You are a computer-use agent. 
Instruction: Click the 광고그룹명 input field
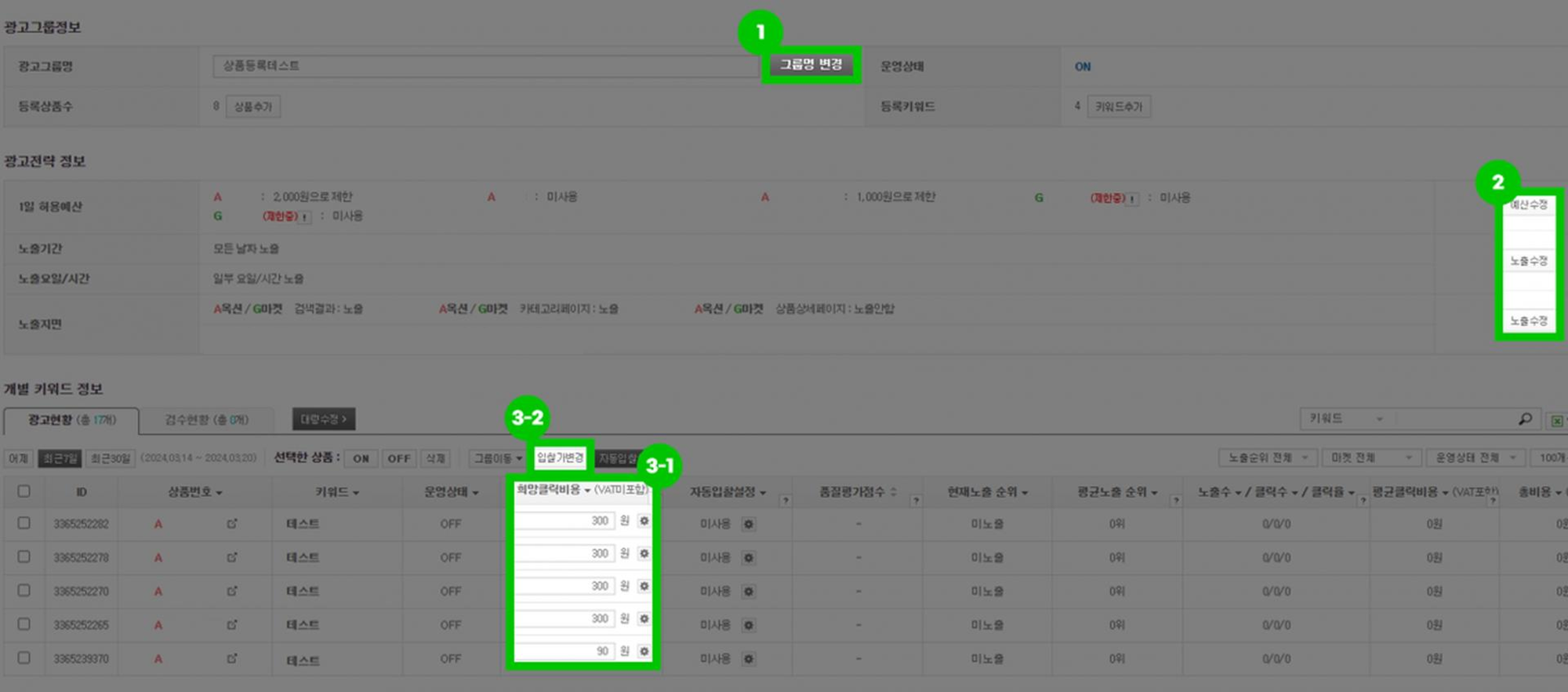[488, 66]
